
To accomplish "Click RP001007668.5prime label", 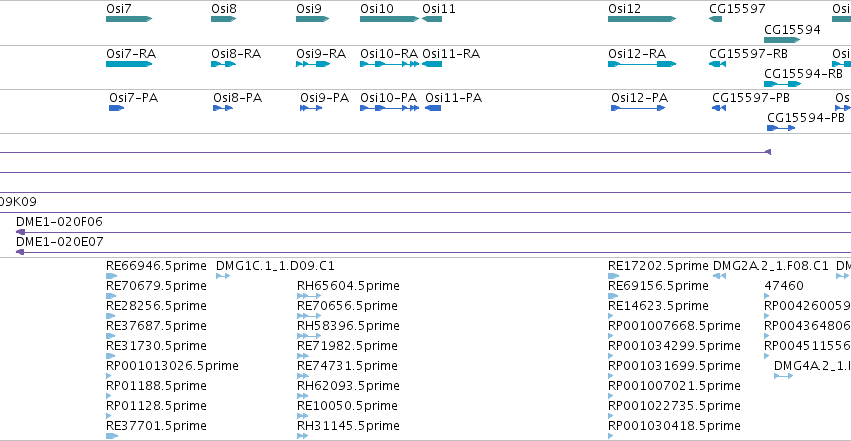I will [675, 325].
